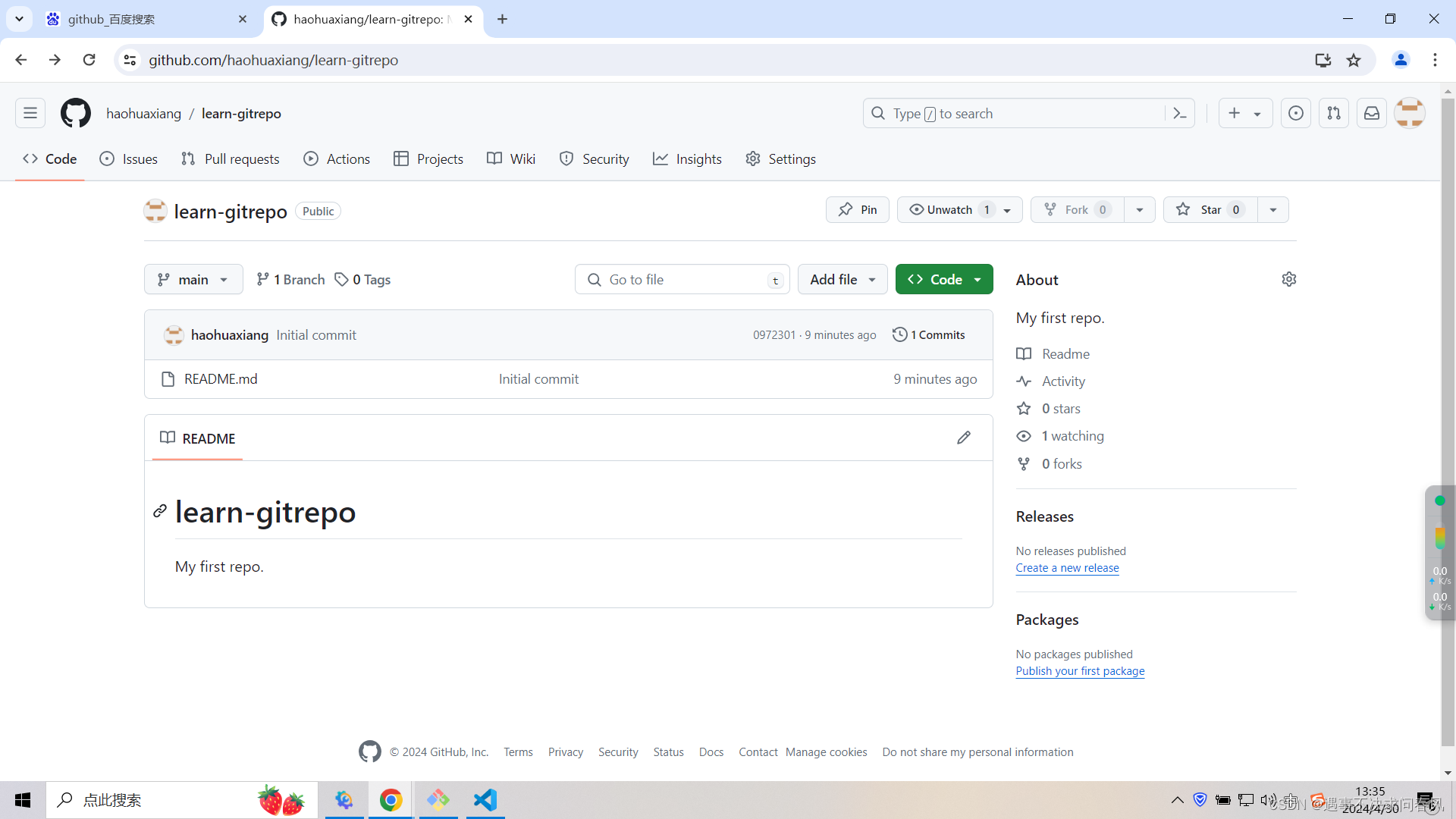Open the 0972301 commit hash

pyautogui.click(x=773, y=335)
